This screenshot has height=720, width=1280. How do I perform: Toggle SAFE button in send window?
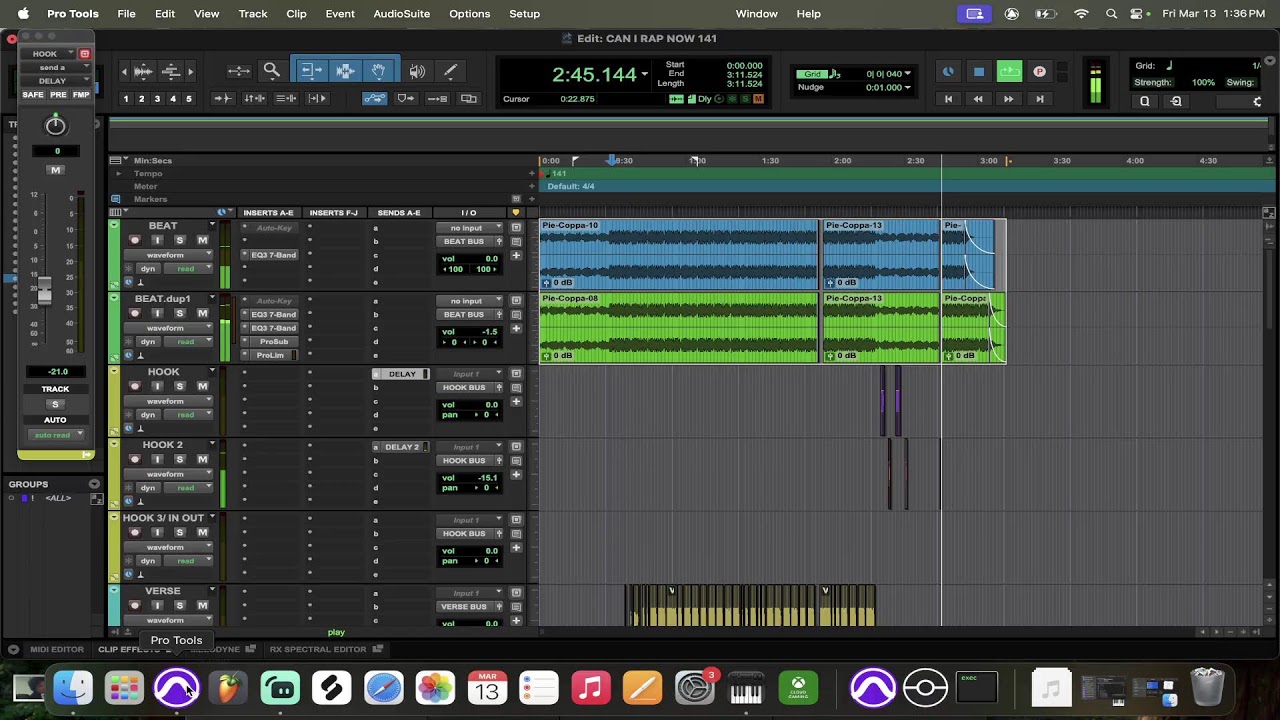click(33, 94)
